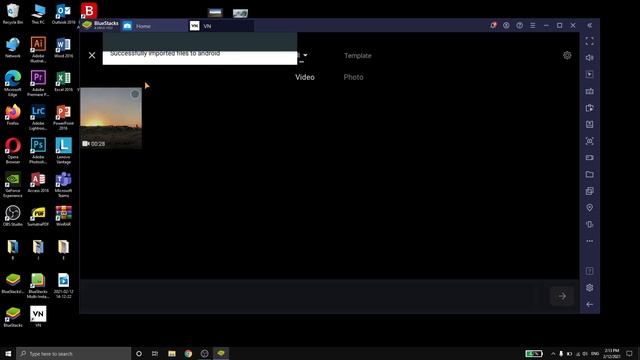The width and height of the screenshot is (640, 360).
Task: Click the next arrow button in VN
Action: click(562, 296)
